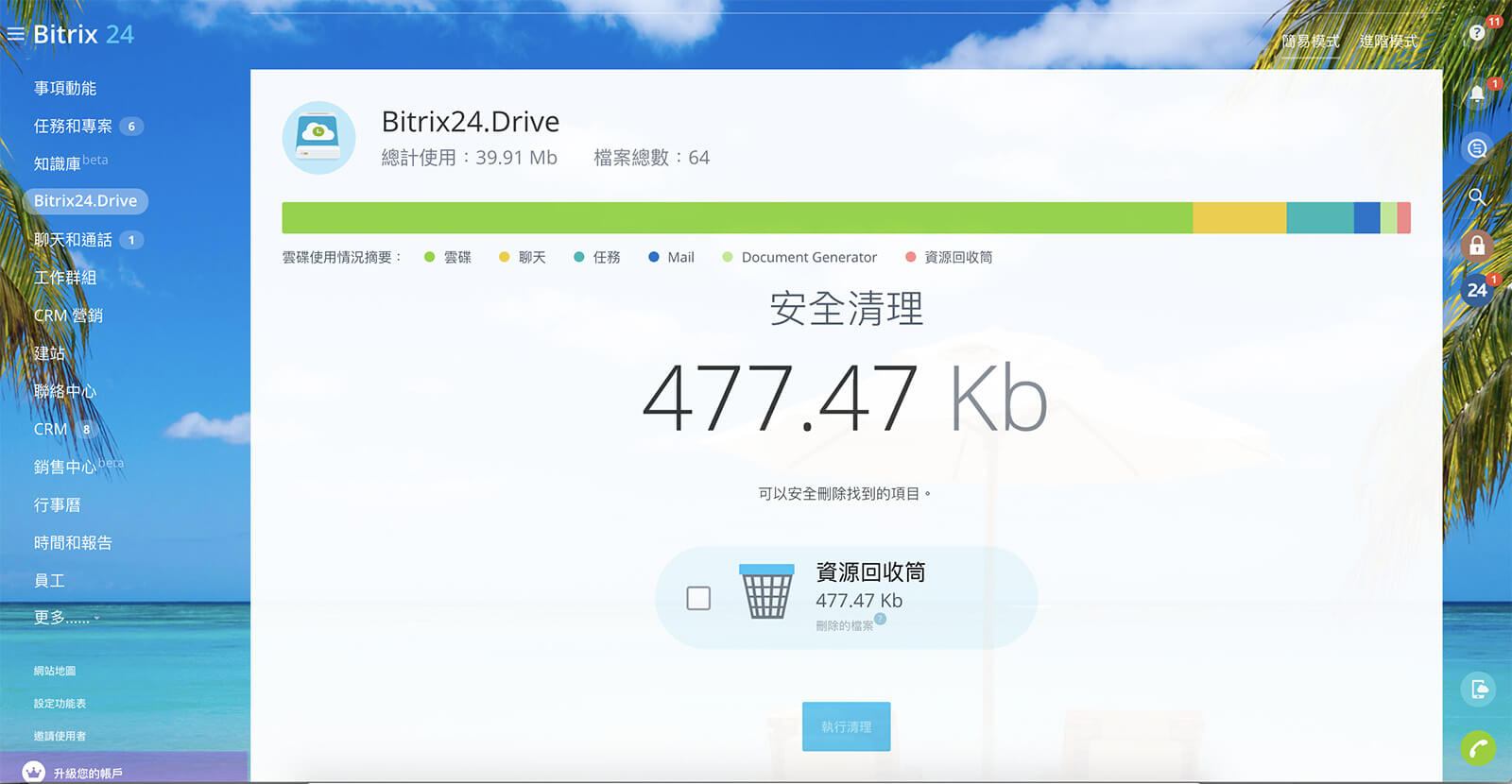Click the Document Generator legend item
Image resolution: width=1512 pixels, height=784 pixels.
coord(799,257)
